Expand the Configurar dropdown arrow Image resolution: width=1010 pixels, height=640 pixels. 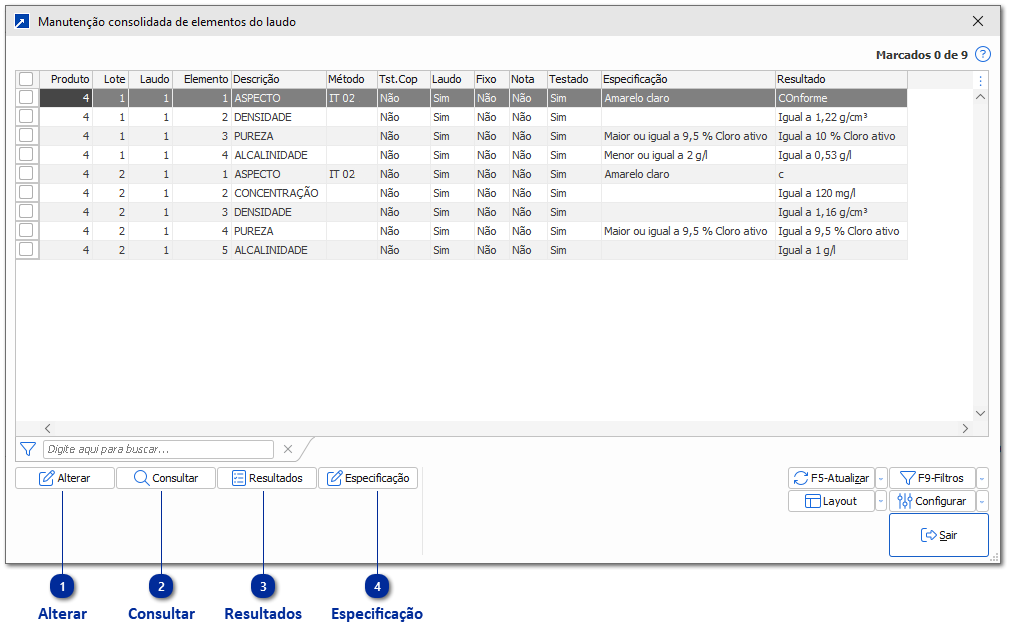click(982, 501)
